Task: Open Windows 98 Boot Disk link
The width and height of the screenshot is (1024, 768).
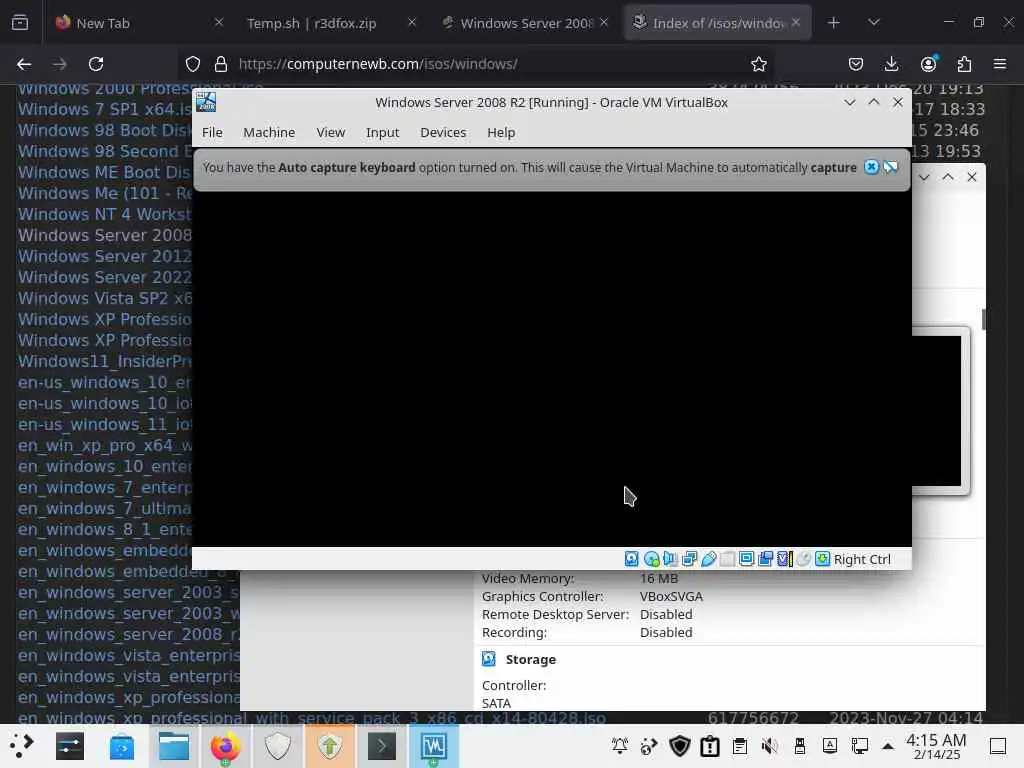Action: click(x=105, y=130)
